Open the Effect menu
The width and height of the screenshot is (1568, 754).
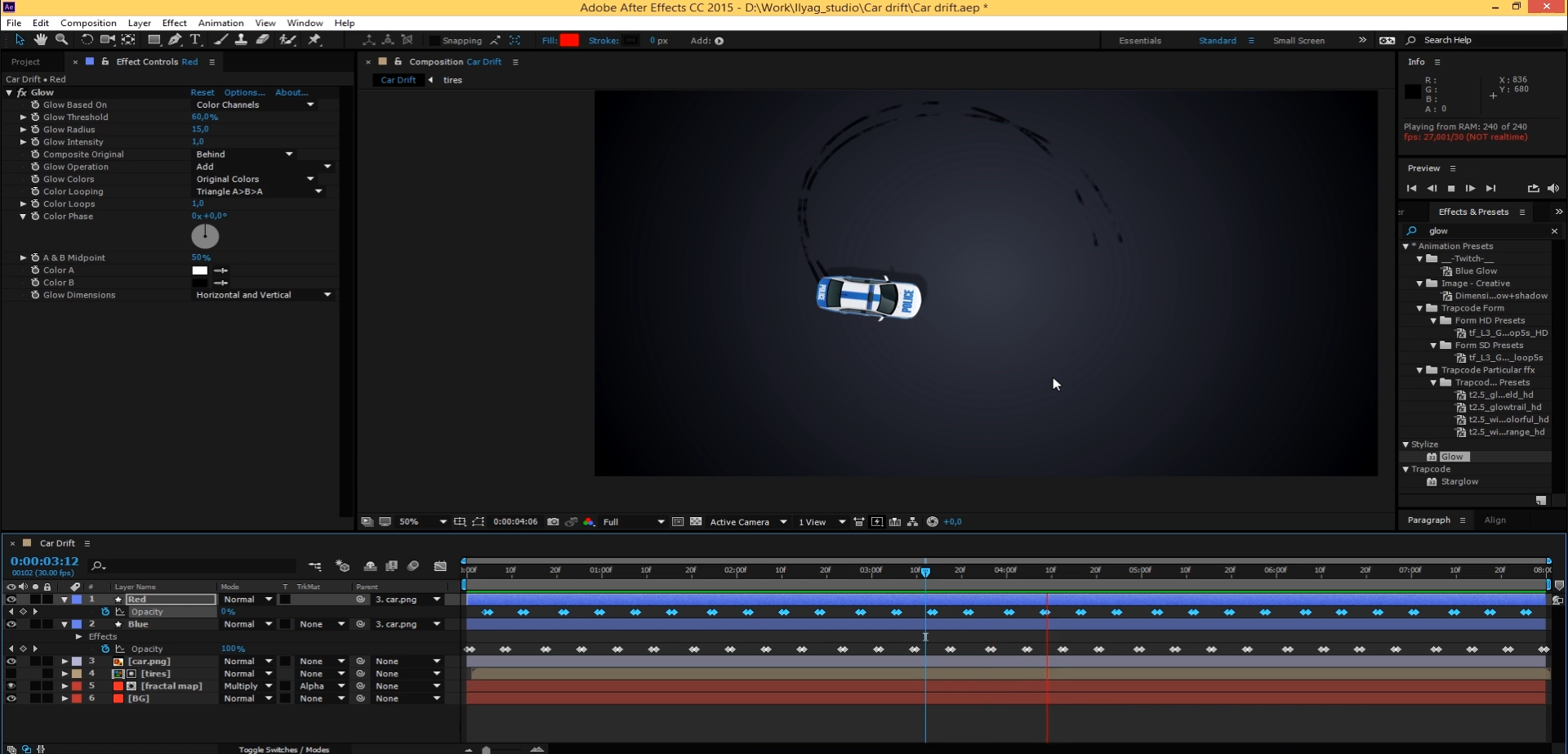point(174,23)
